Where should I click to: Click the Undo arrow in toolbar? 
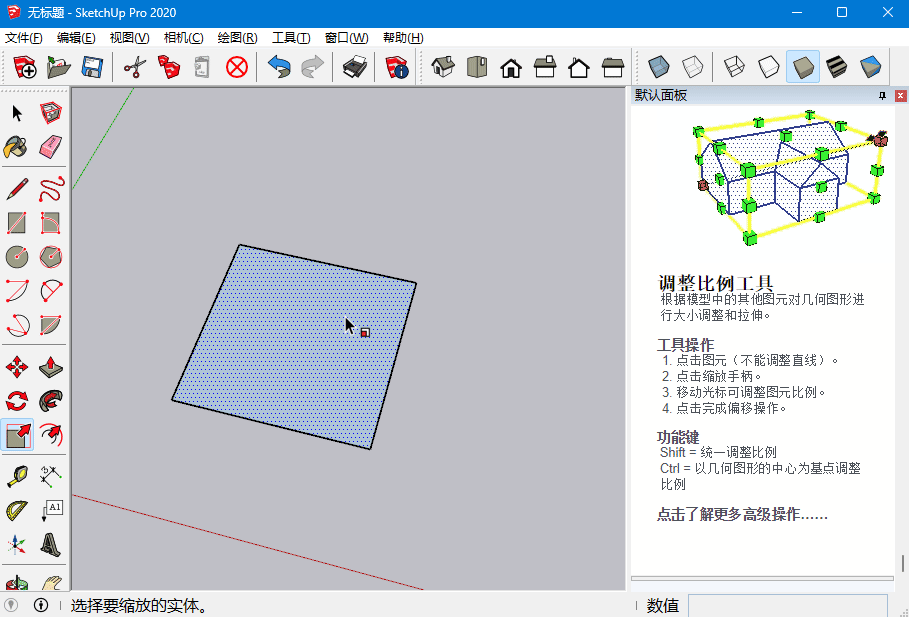point(279,67)
